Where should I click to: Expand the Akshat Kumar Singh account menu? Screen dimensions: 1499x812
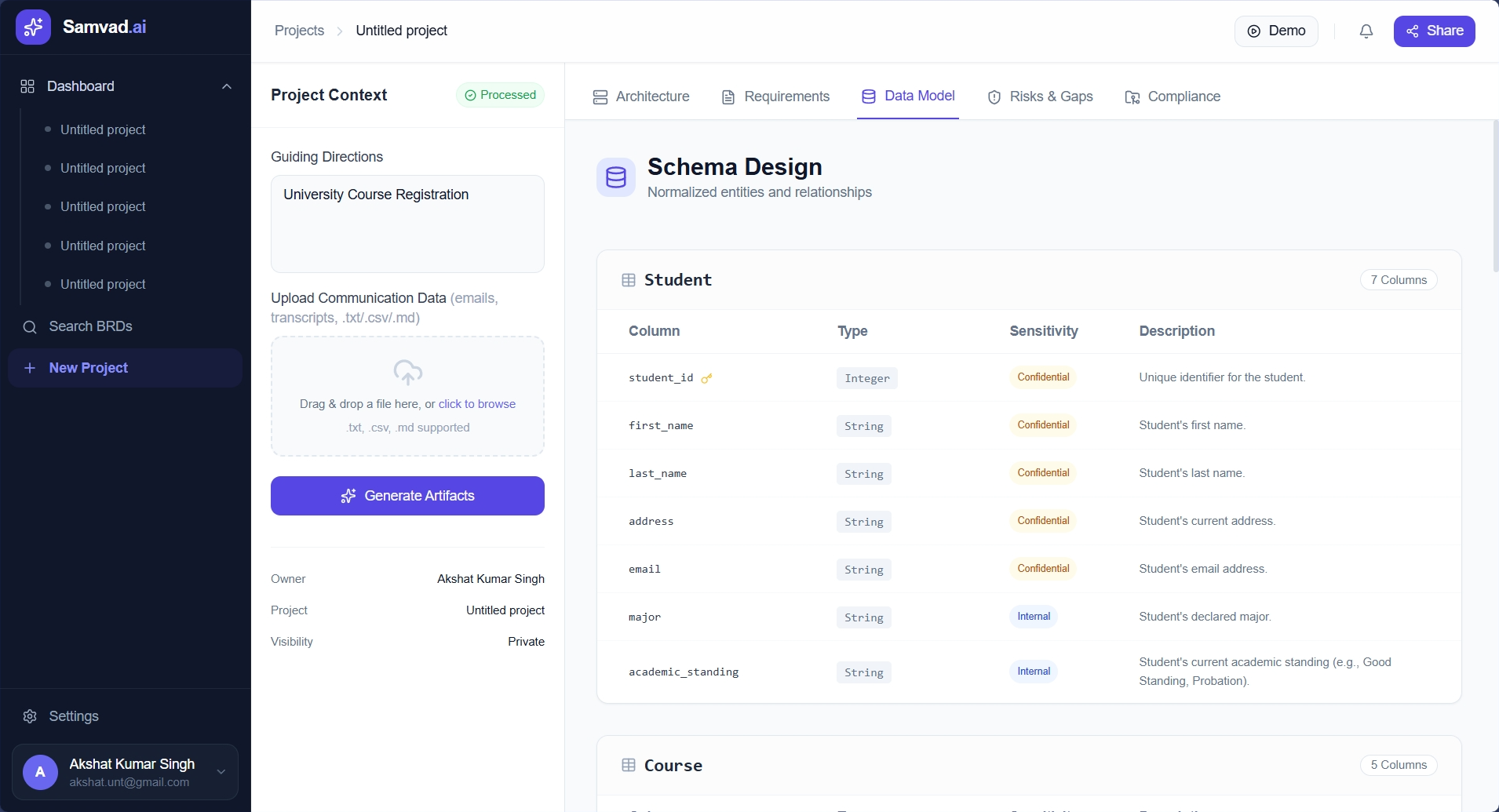[x=221, y=772]
